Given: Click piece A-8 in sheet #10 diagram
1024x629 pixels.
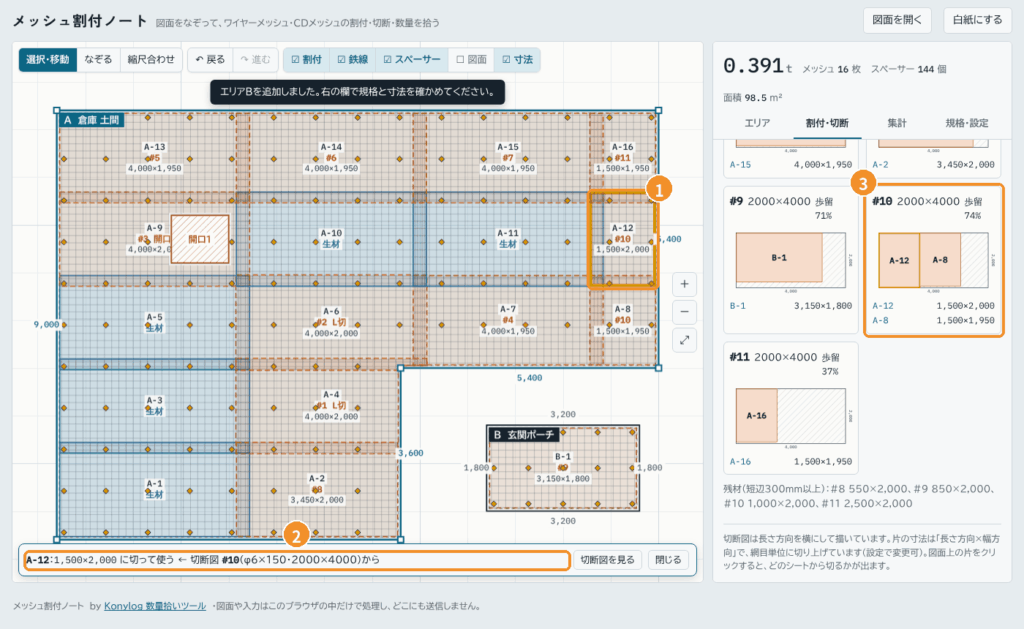Looking at the screenshot, I should click(x=940, y=260).
